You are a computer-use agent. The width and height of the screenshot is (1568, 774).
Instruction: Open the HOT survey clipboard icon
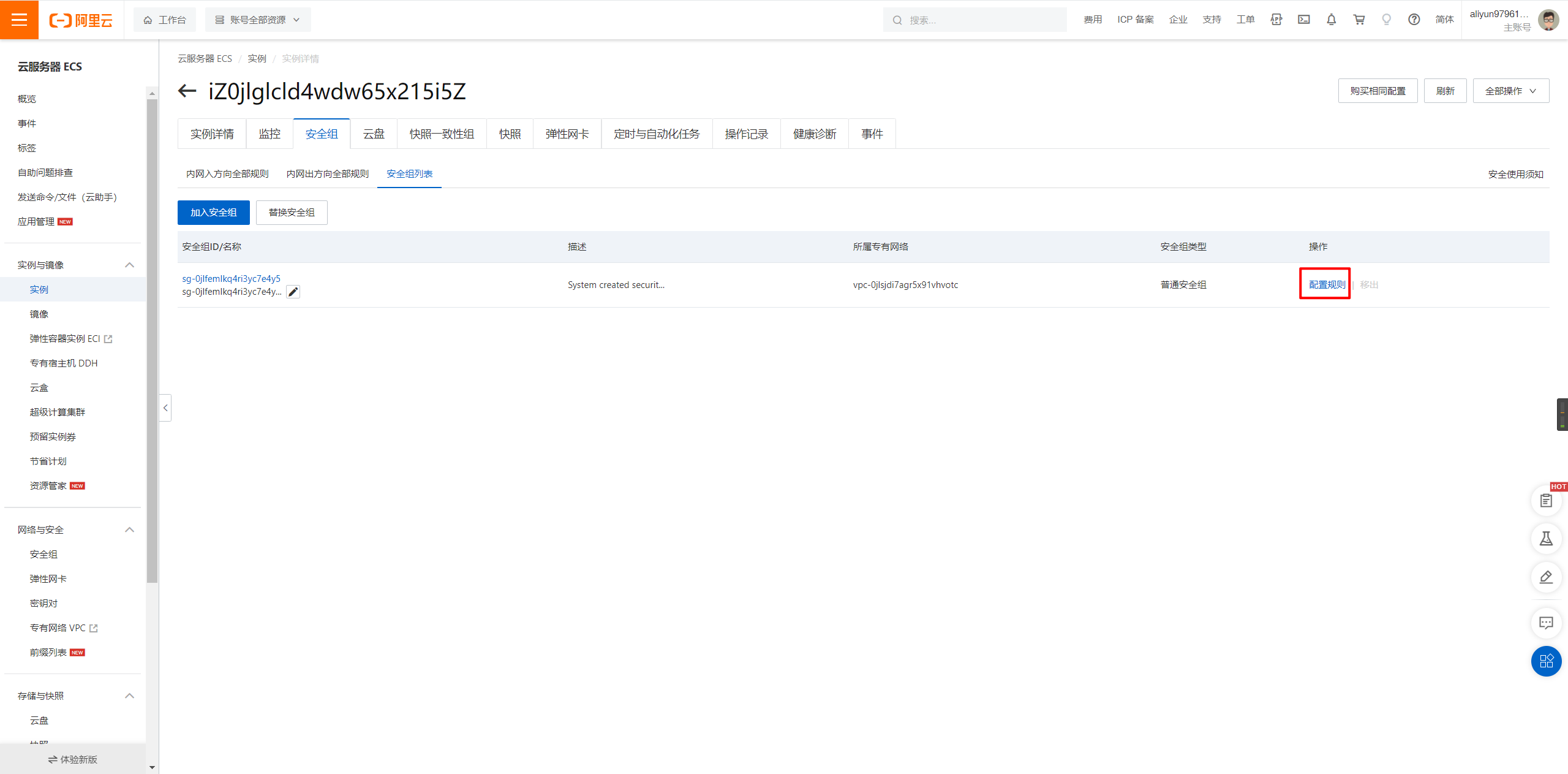click(x=1547, y=501)
